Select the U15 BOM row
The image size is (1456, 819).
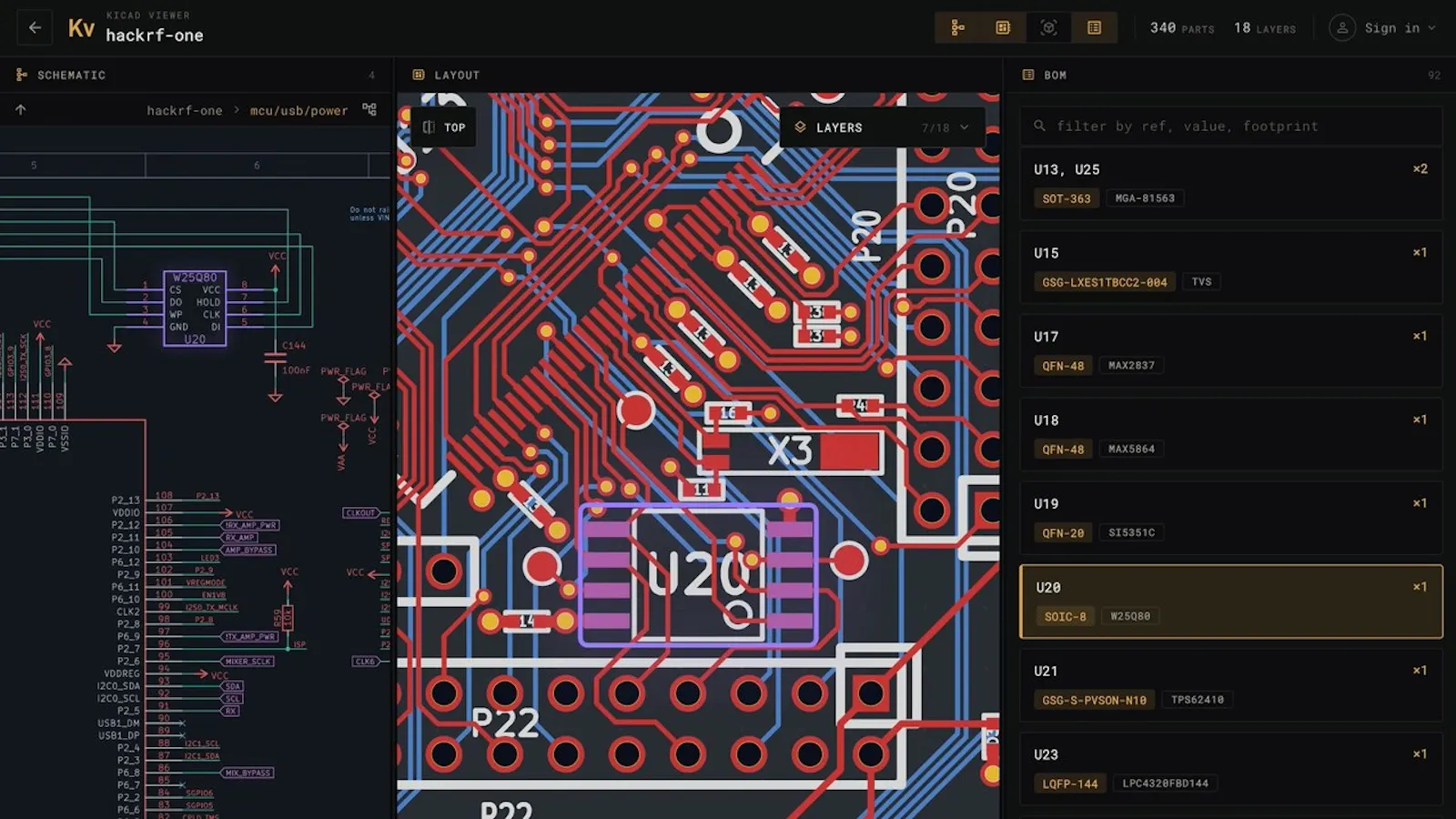(1231, 267)
